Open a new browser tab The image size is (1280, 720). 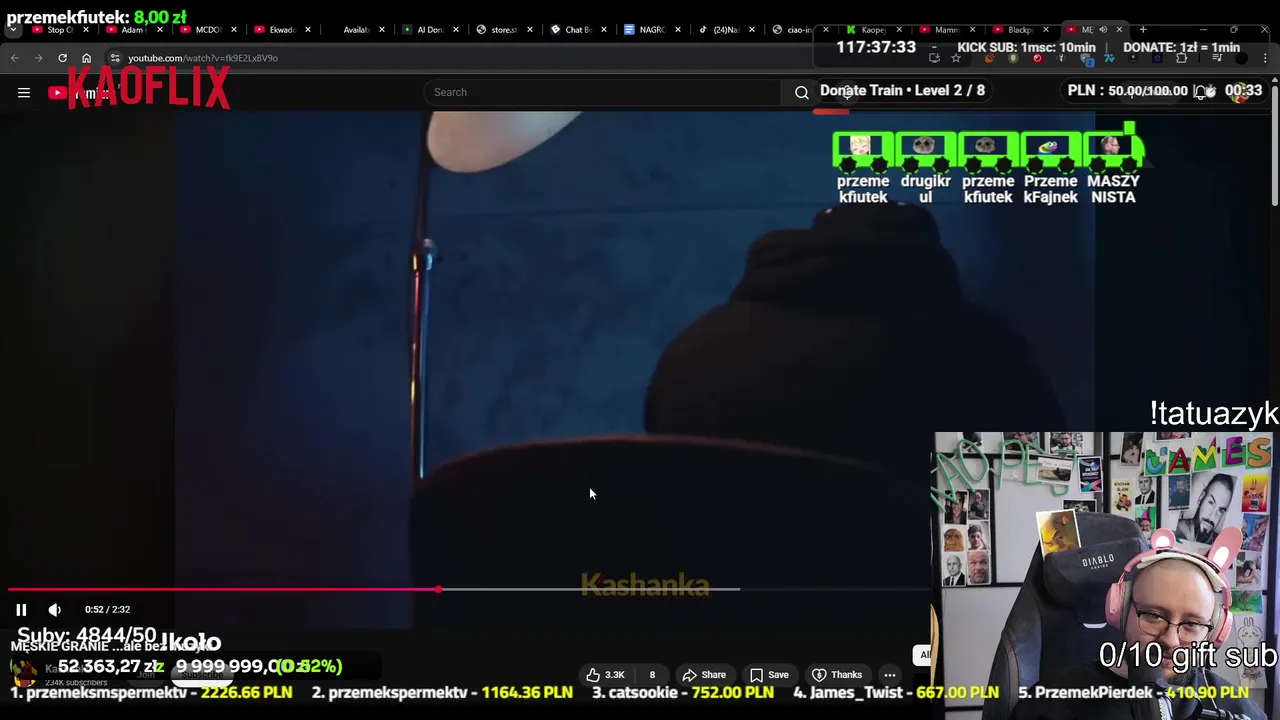pyautogui.click(x=1143, y=29)
